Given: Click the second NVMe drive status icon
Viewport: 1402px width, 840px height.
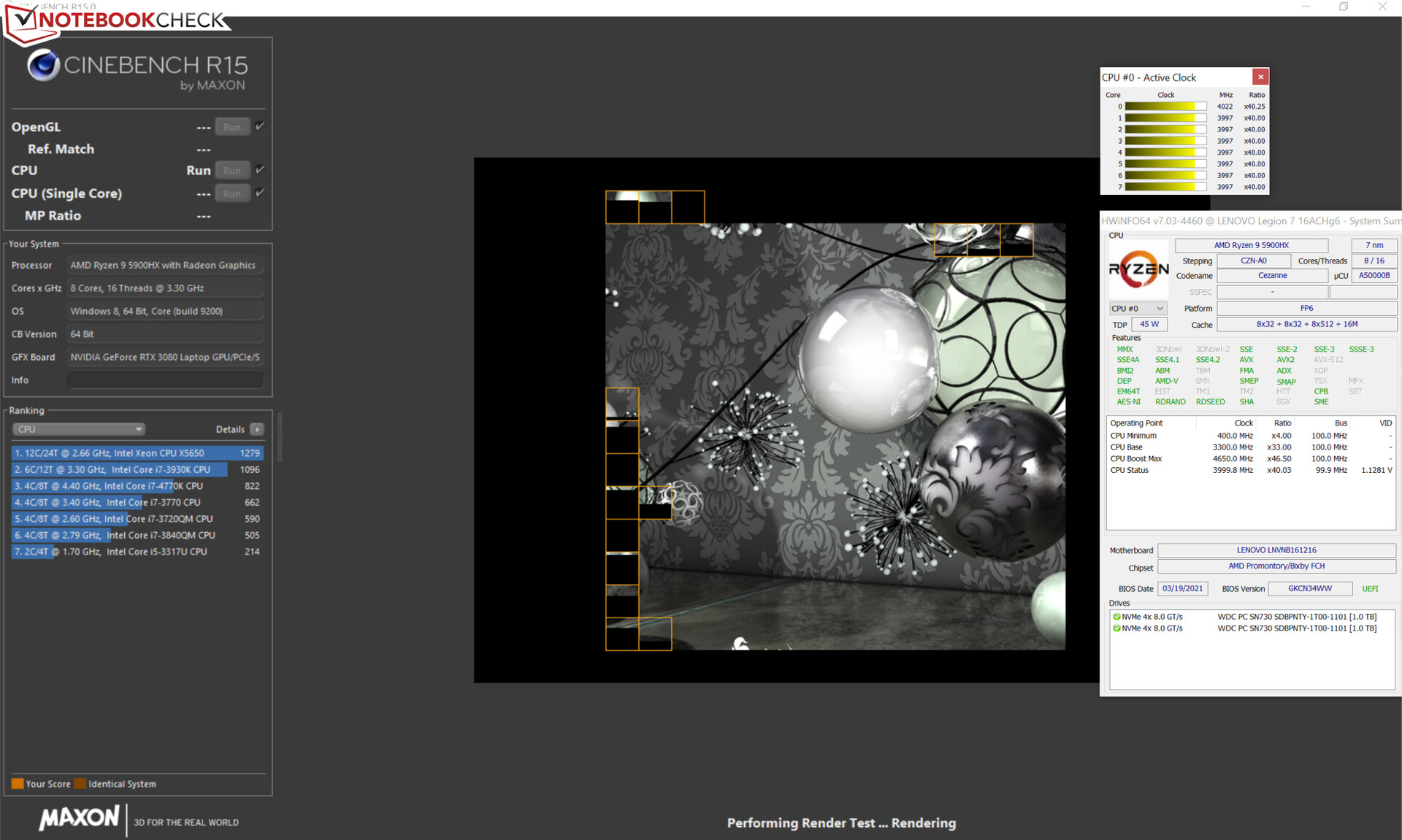Looking at the screenshot, I should [1116, 628].
